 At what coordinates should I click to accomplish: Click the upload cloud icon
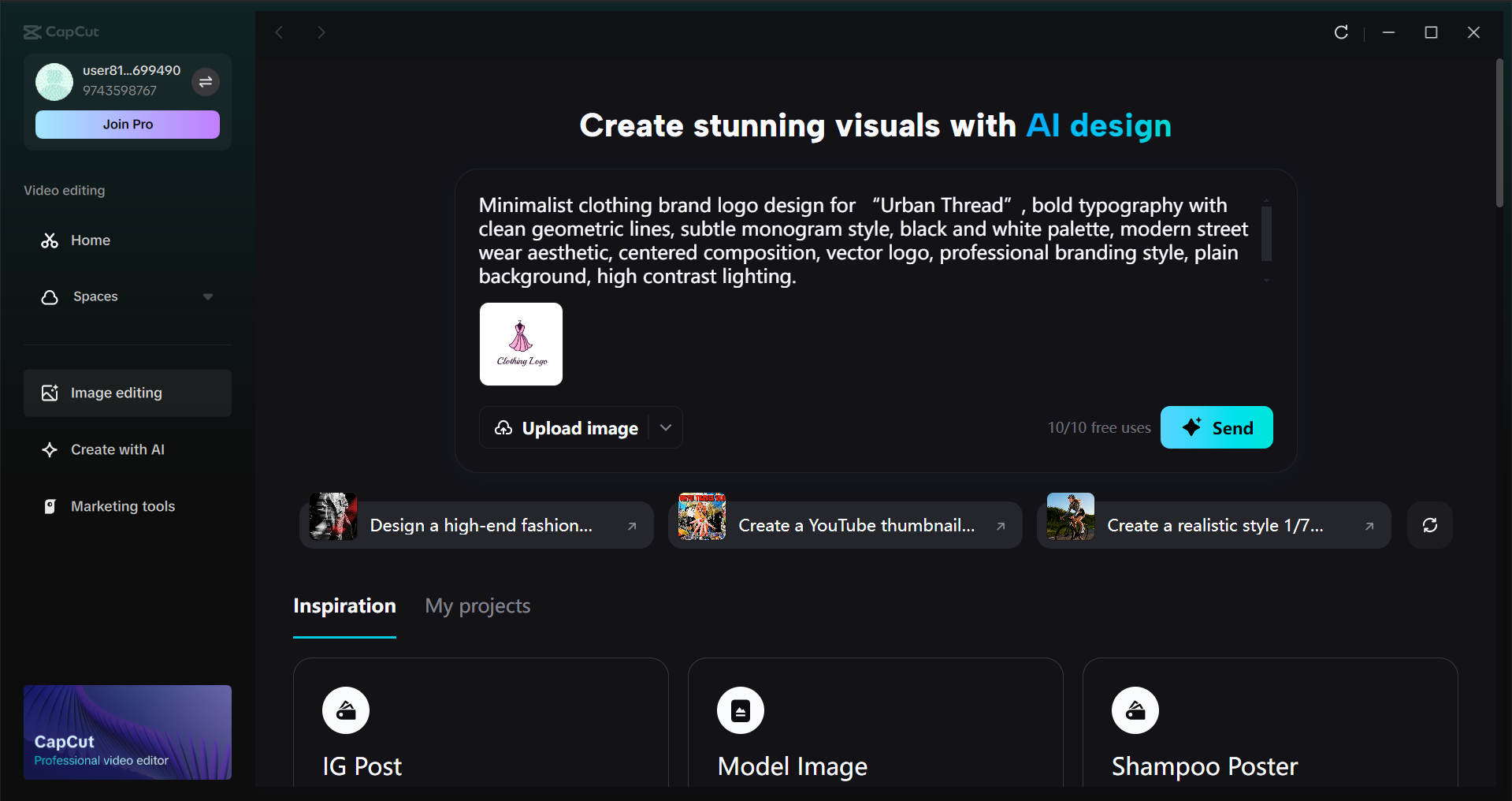(x=503, y=428)
